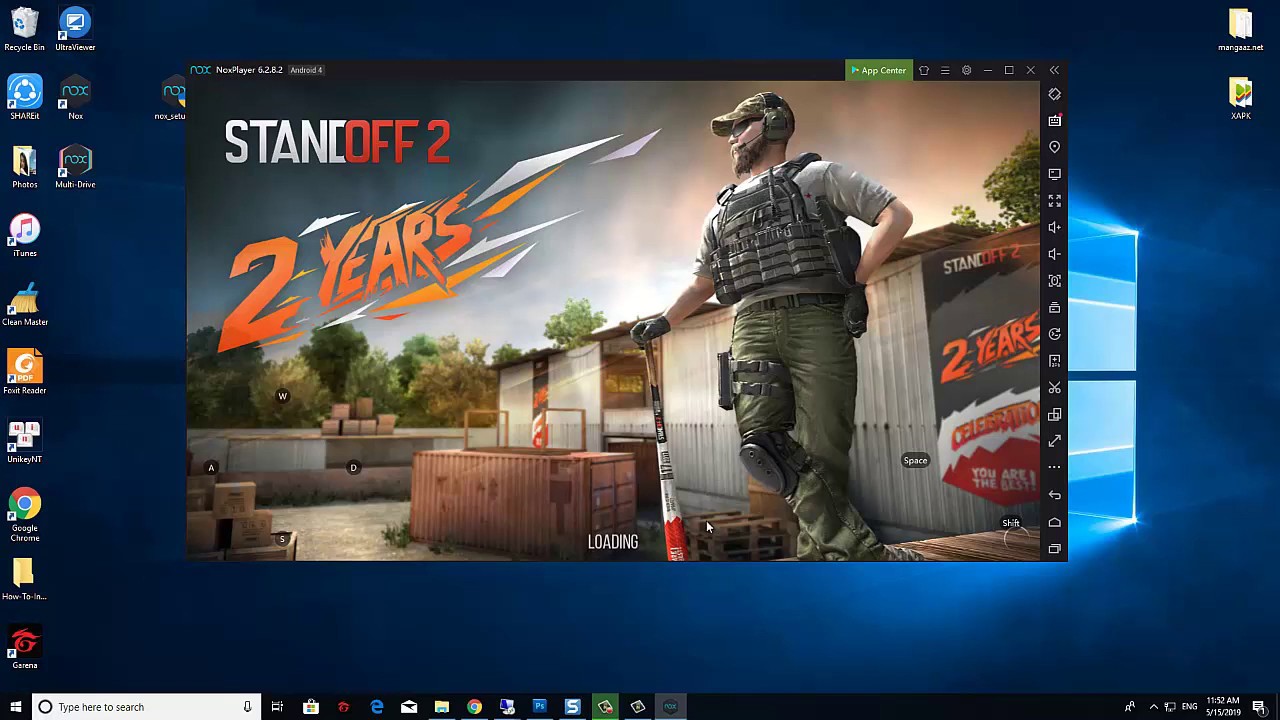This screenshot has height=720, width=1280.
Task: Click the My Computer screen icon in sidebar
Action: pyautogui.click(x=1054, y=174)
